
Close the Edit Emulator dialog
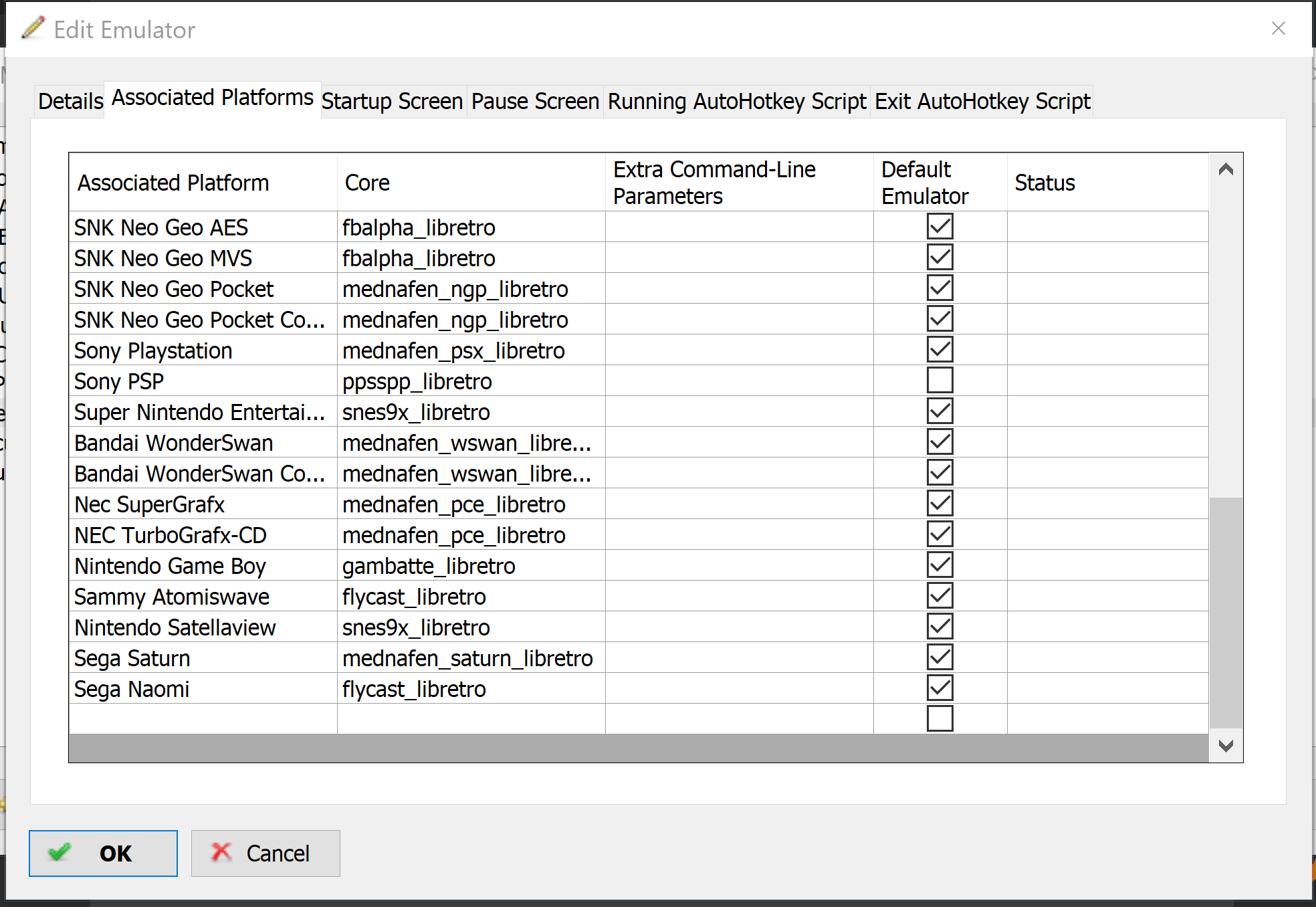tap(1278, 28)
